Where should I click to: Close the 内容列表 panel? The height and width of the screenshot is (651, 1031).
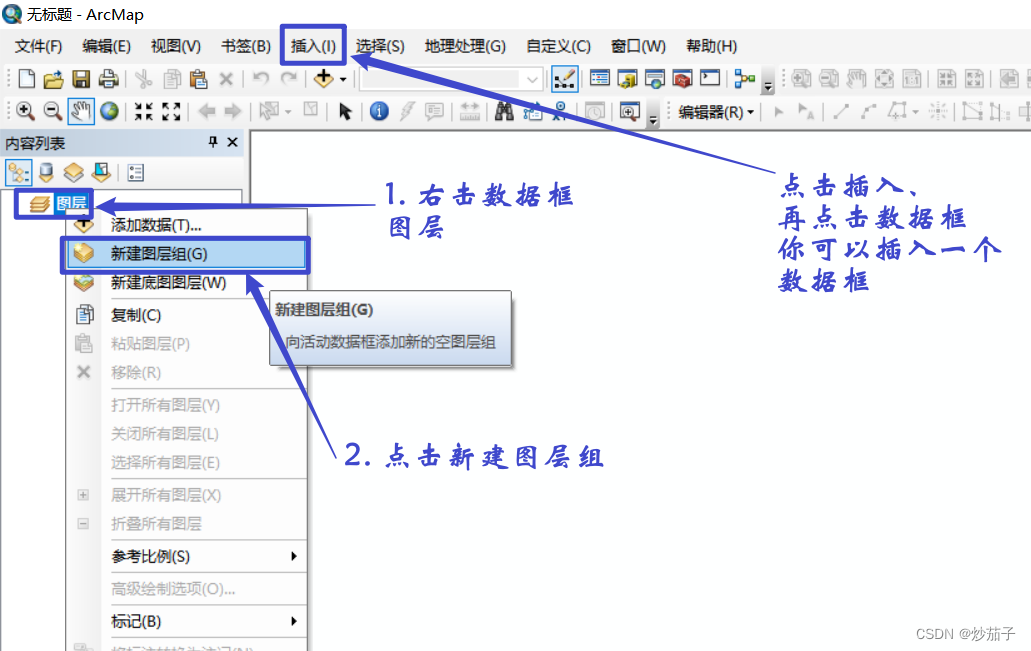click(232, 141)
